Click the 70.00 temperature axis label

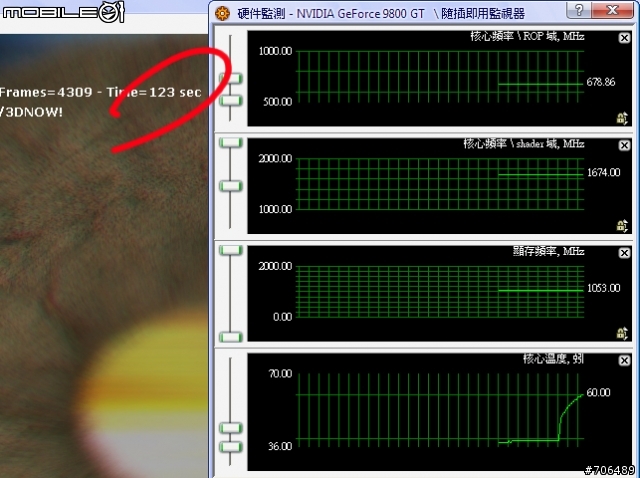[280, 374]
